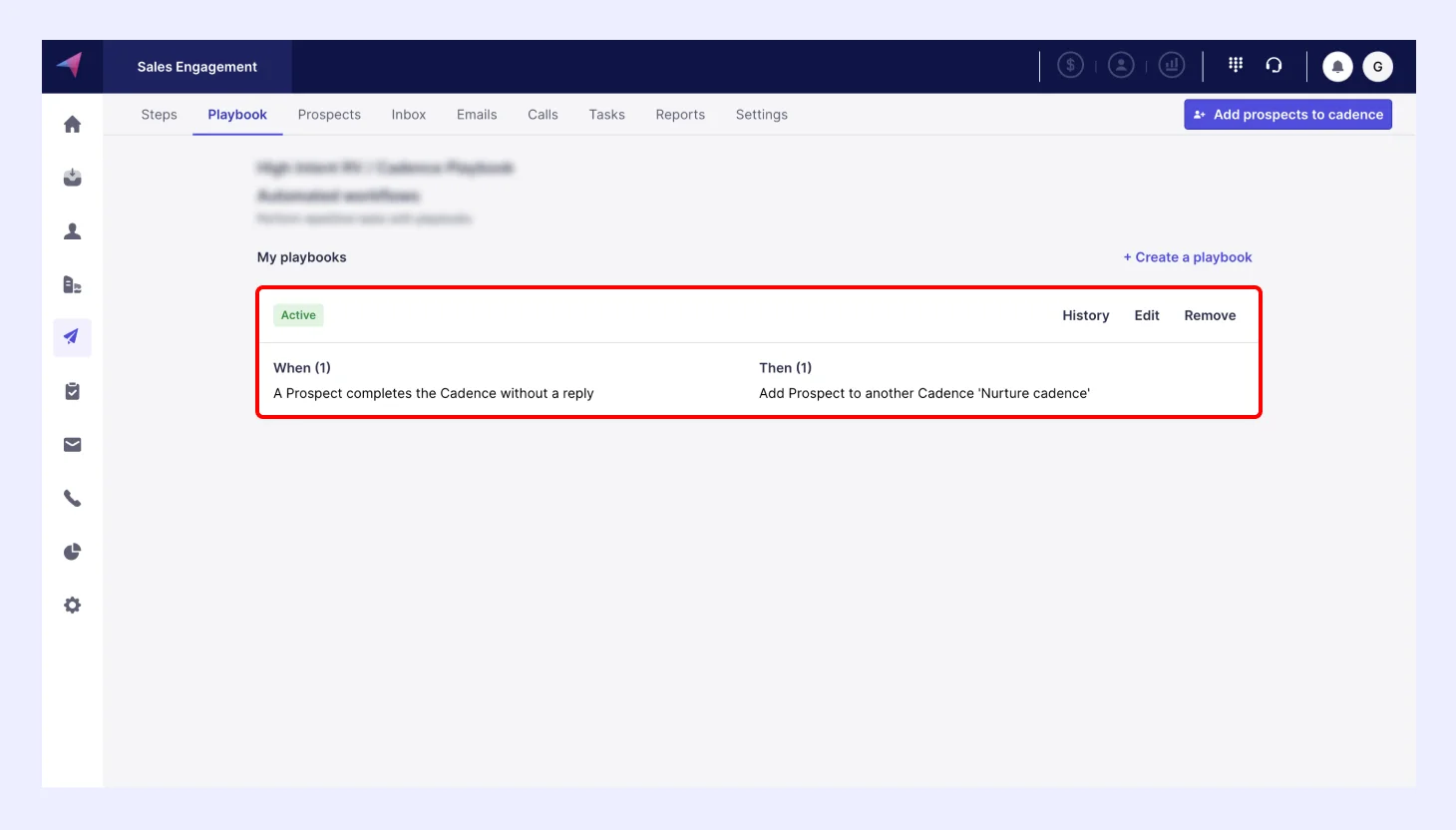Open the headset support icon in the top bar
This screenshot has height=830, width=1456.
click(1274, 64)
